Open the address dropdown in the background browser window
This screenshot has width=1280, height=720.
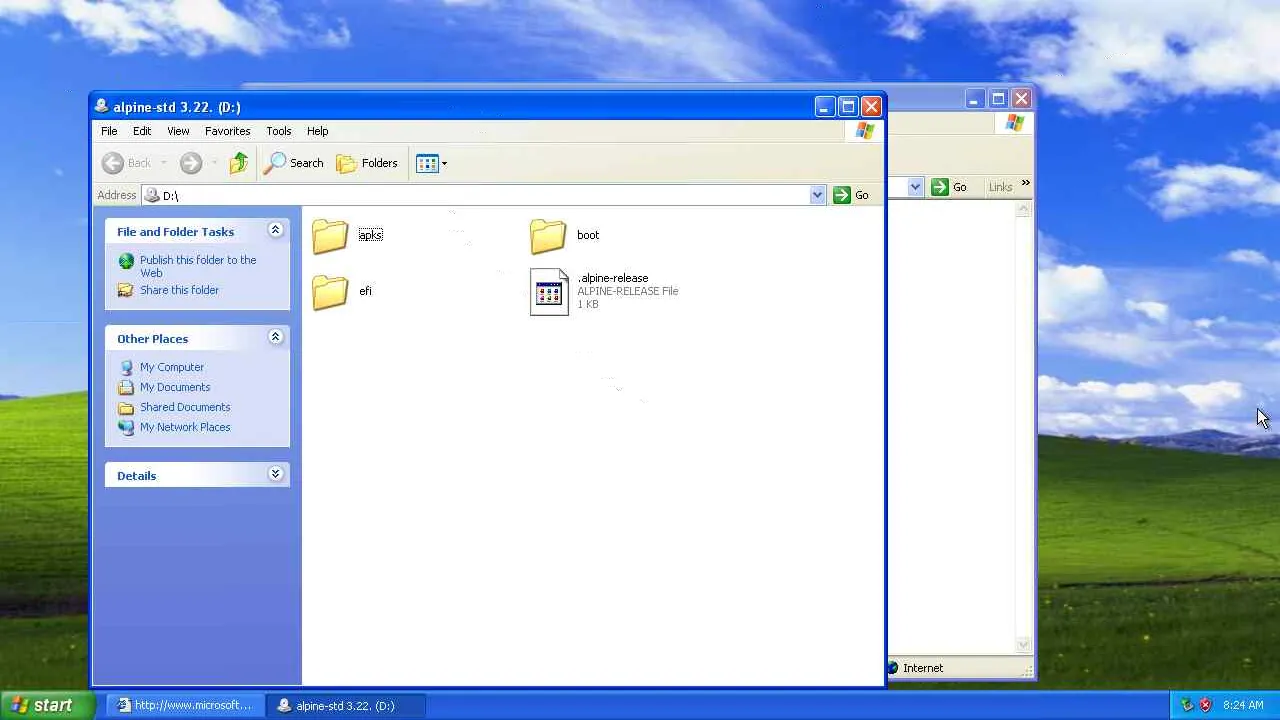click(915, 187)
